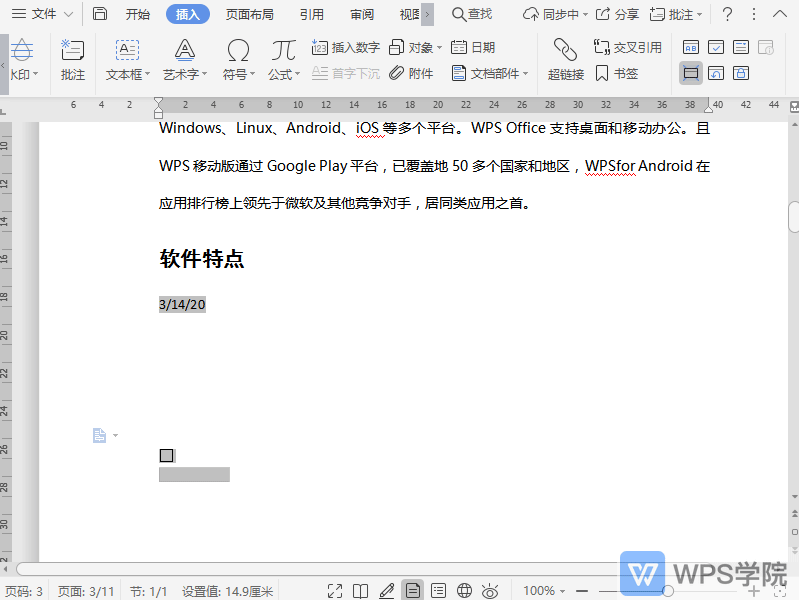Switch to the 引用 tab
Screen dimensions: 799x600
311,14
